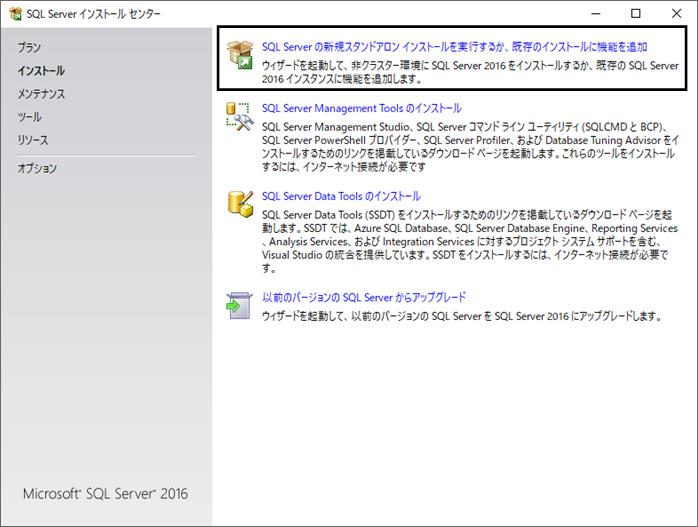Click SQL Server Data Tools のインストール link
The image size is (698, 527).
pos(341,196)
